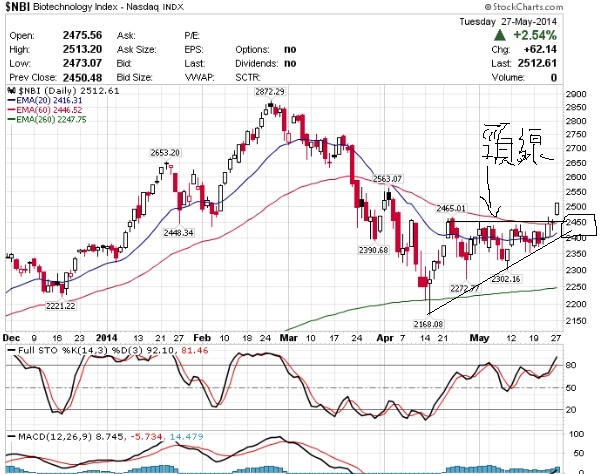Click the 'Feb' date axis label
Viewport: 614px width, 474px height.
click(202, 338)
